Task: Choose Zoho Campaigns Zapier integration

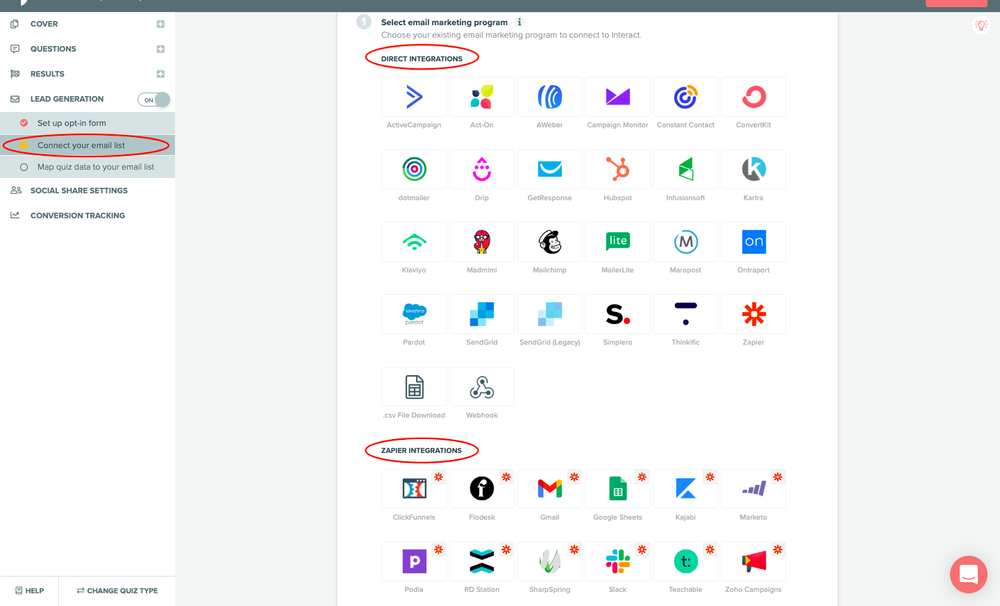Action: click(x=753, y=561)
